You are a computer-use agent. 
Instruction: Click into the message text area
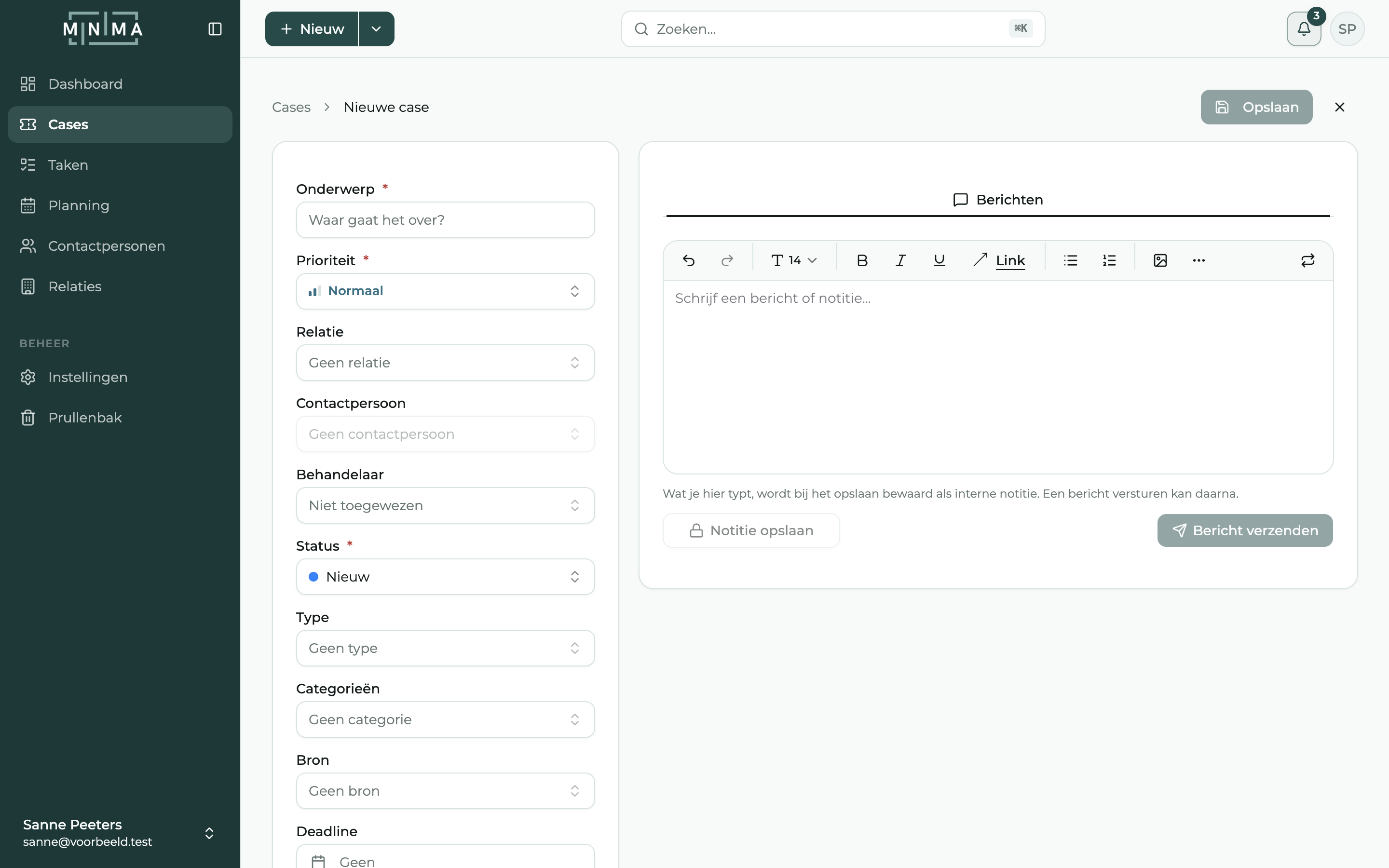click(x=997, y=377)
